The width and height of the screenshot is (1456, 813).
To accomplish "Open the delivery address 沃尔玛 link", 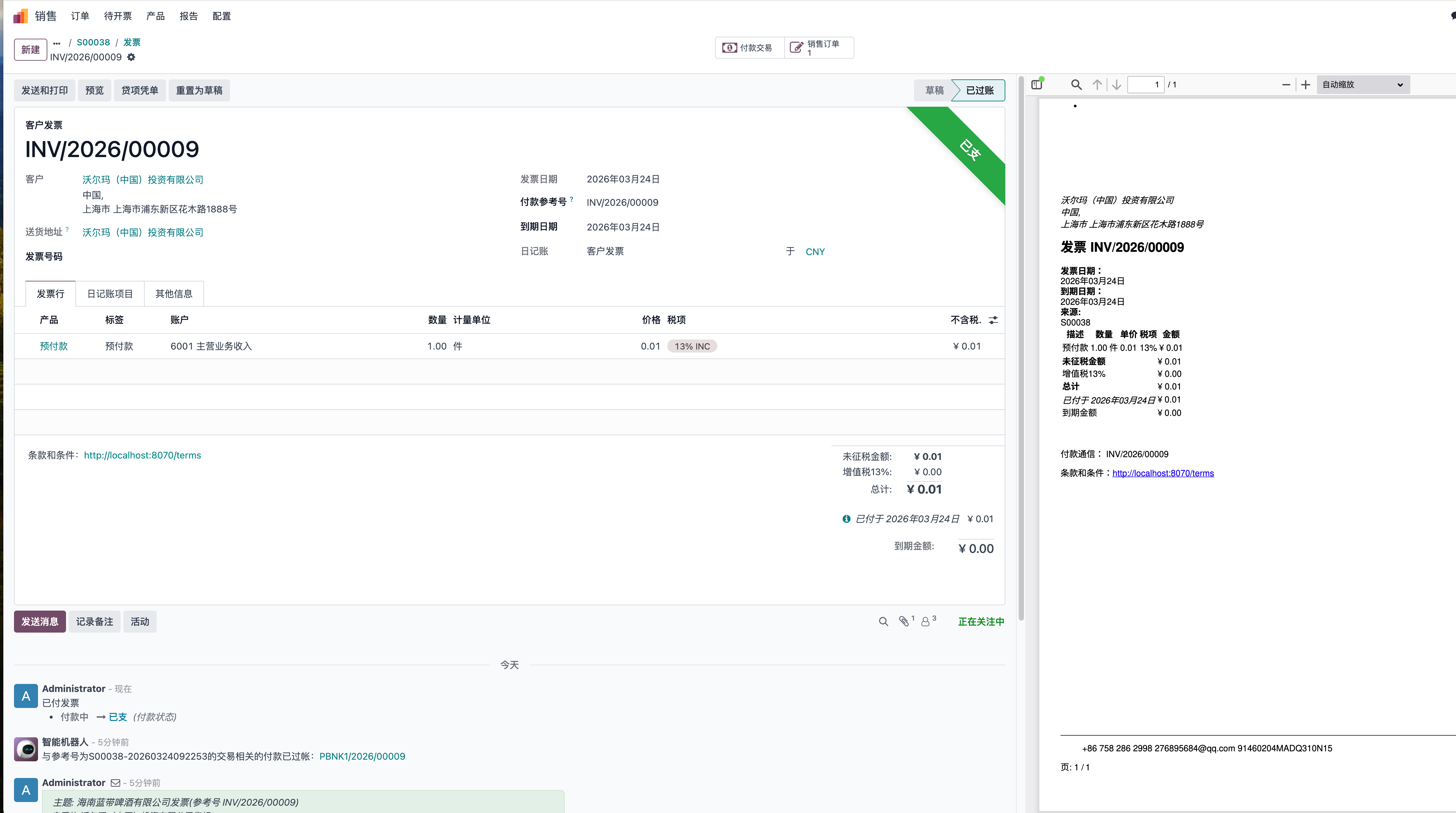I will coord(143,232).
